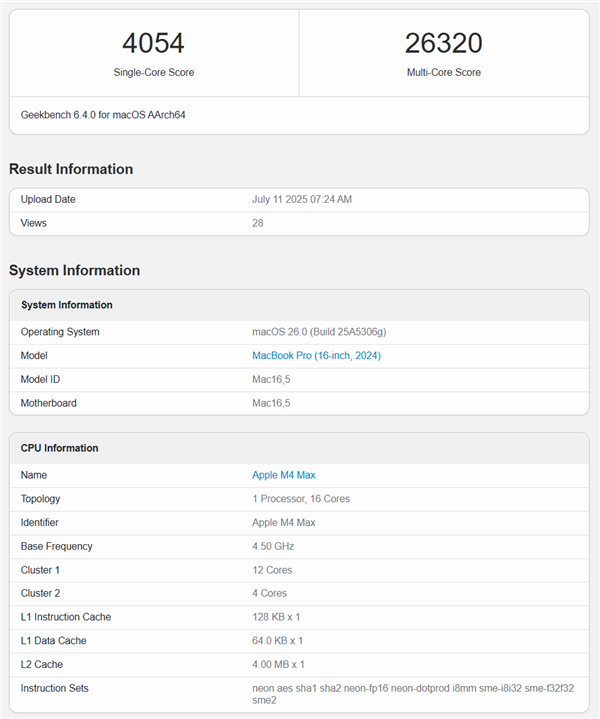The width and height of the screenshot is (600, 719).
Task: Click the Topology value 1 Processor, 16 Cores
Action: [x=301, y=499]
